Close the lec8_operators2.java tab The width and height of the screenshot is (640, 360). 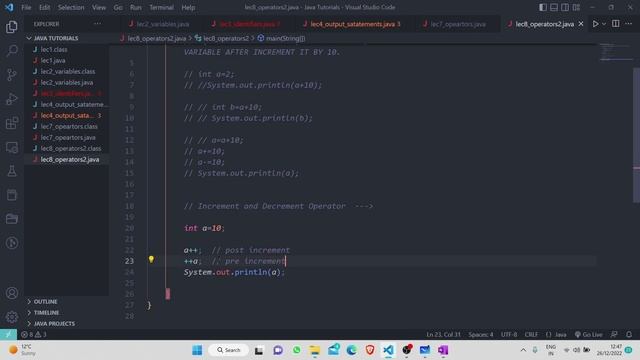pyautogui.click(x=581, y=24)
